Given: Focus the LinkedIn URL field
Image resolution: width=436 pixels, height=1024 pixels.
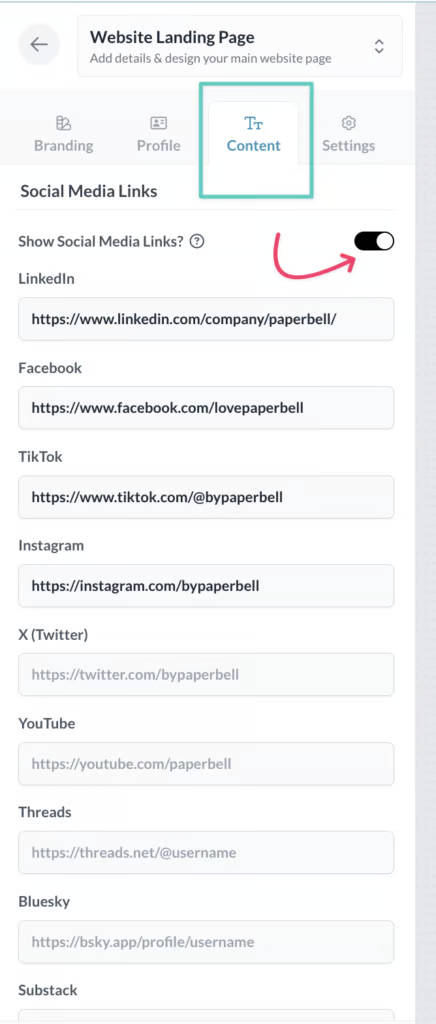Looking at the screenshot, I should 206,319.
